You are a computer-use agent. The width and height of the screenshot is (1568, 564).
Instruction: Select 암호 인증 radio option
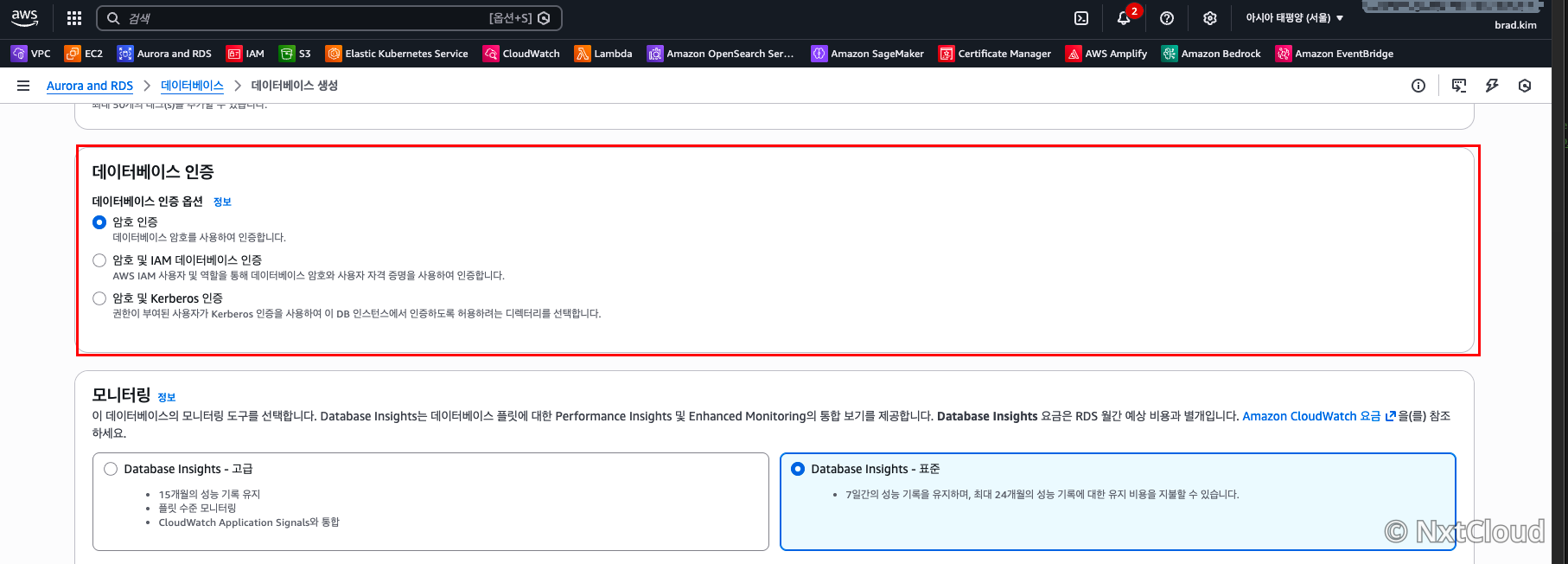(99, 222)
